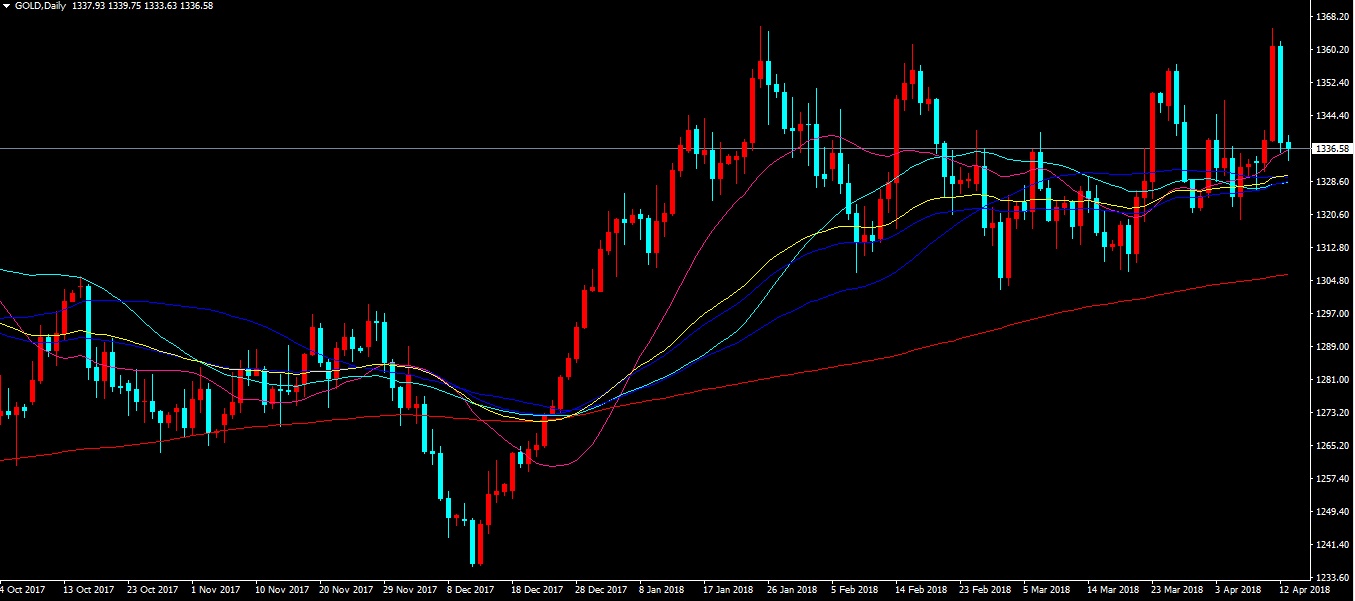Select the 26 Jan 2018 date label

point(792,590)
